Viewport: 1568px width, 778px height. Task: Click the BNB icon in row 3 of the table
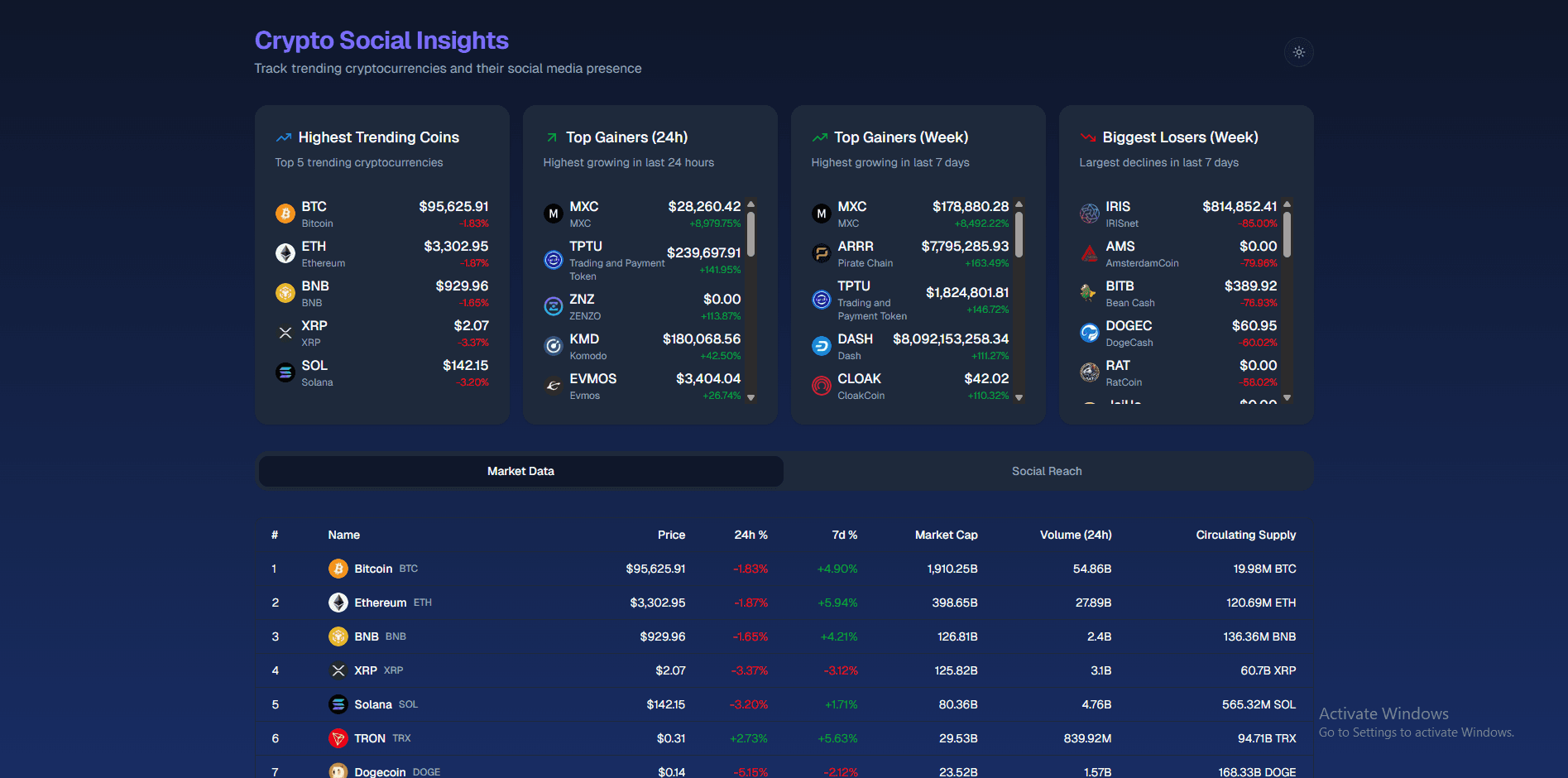click(338, 636)
